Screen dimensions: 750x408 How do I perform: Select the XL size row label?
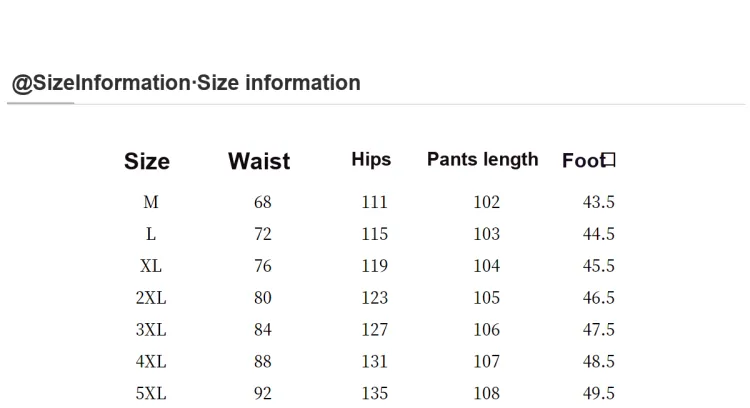coord(151,266)
